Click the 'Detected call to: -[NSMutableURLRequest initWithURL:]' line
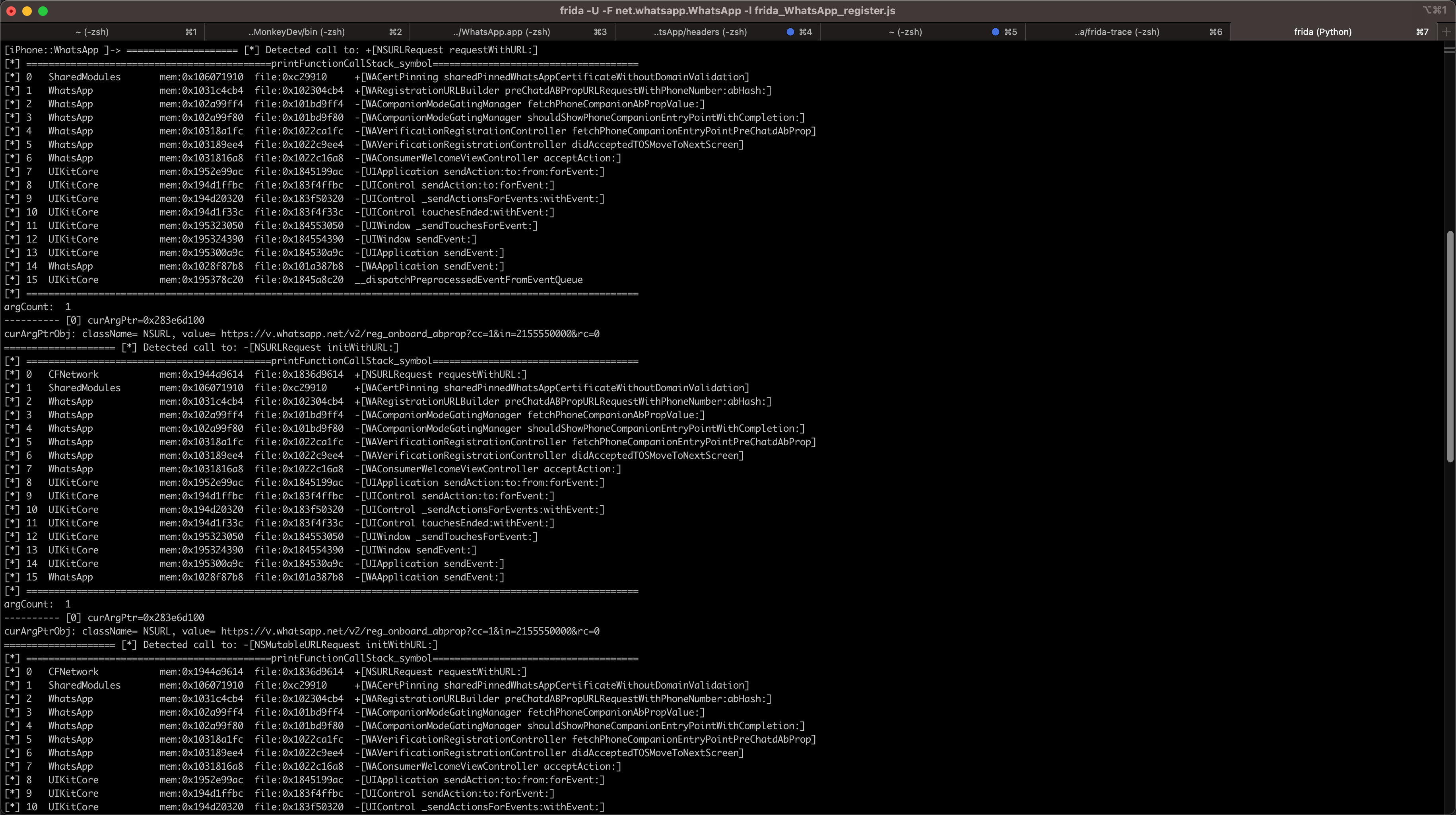The image size is (1456, 815). (290, 644)
